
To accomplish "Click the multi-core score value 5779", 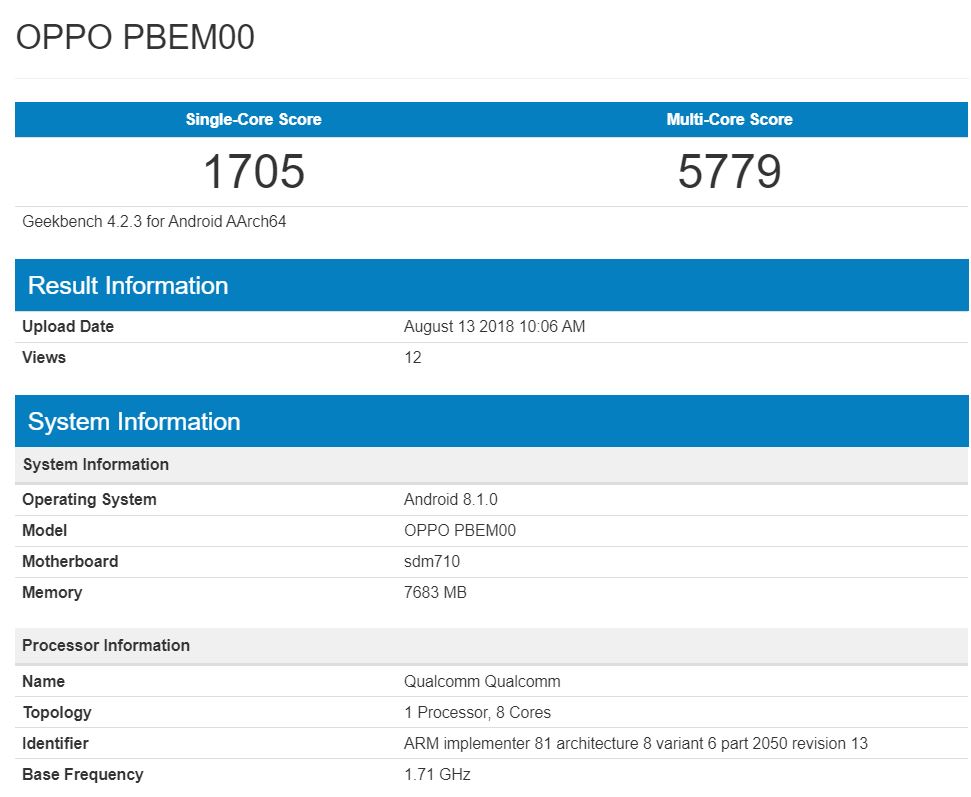I will (729, 172).
